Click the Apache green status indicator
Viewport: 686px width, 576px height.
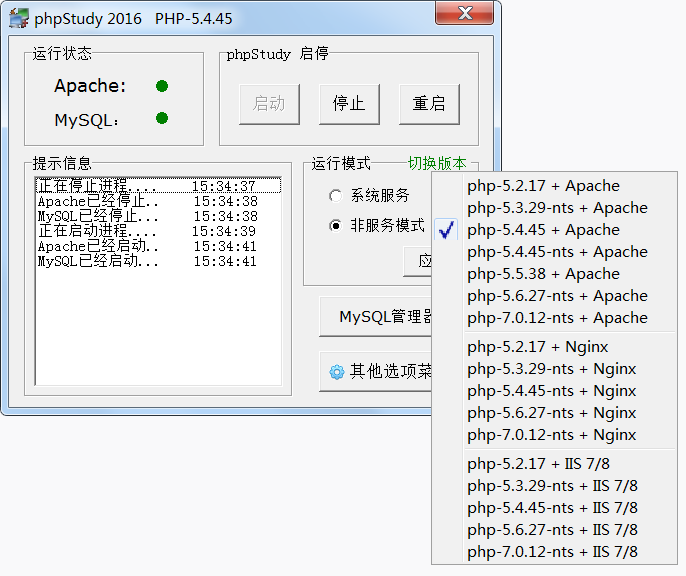pos(162,86)
